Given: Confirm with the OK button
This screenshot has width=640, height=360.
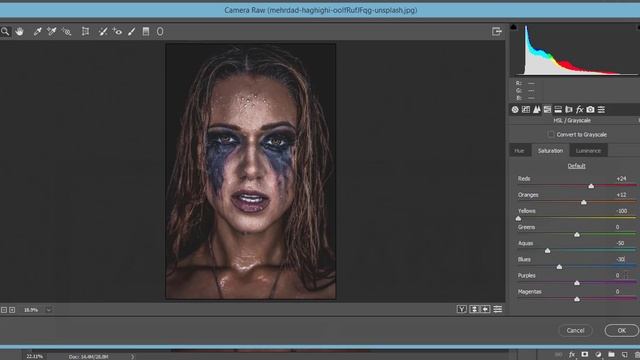Looking at the screenshot, I should click(621, 330).
